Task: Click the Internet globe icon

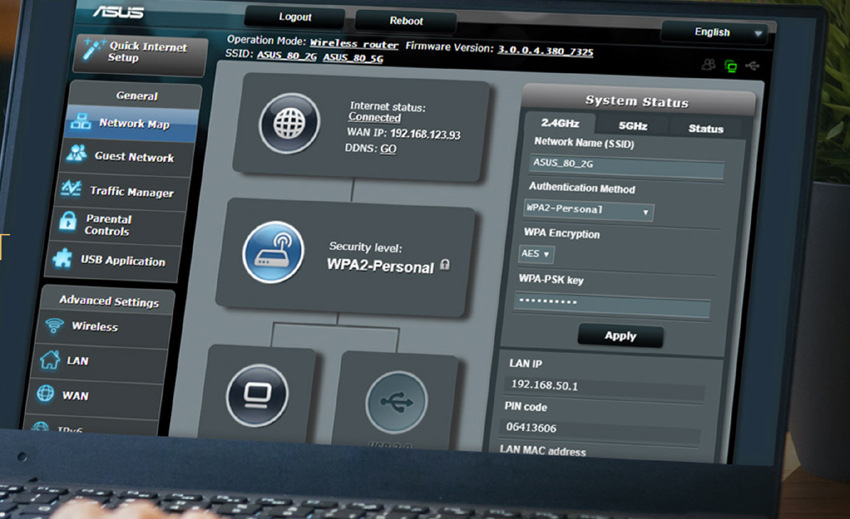Action: pos(289,123)
